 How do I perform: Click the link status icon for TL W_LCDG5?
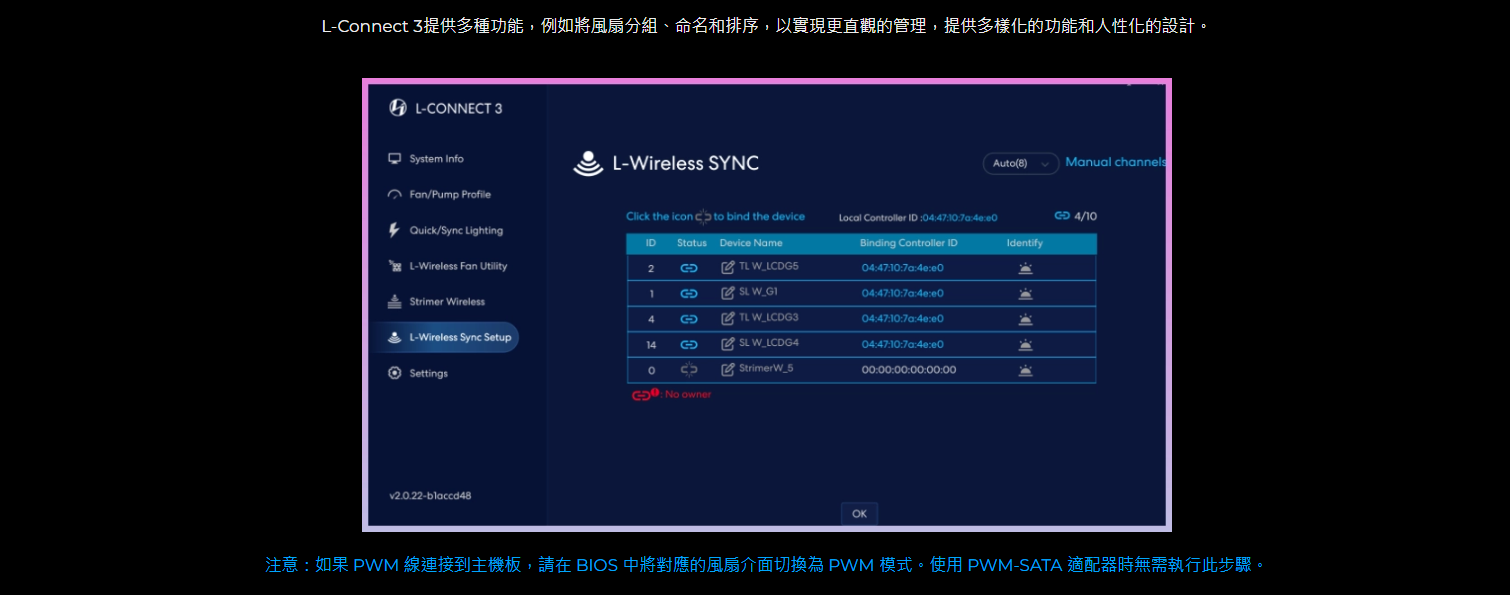(x=688, y=268)
